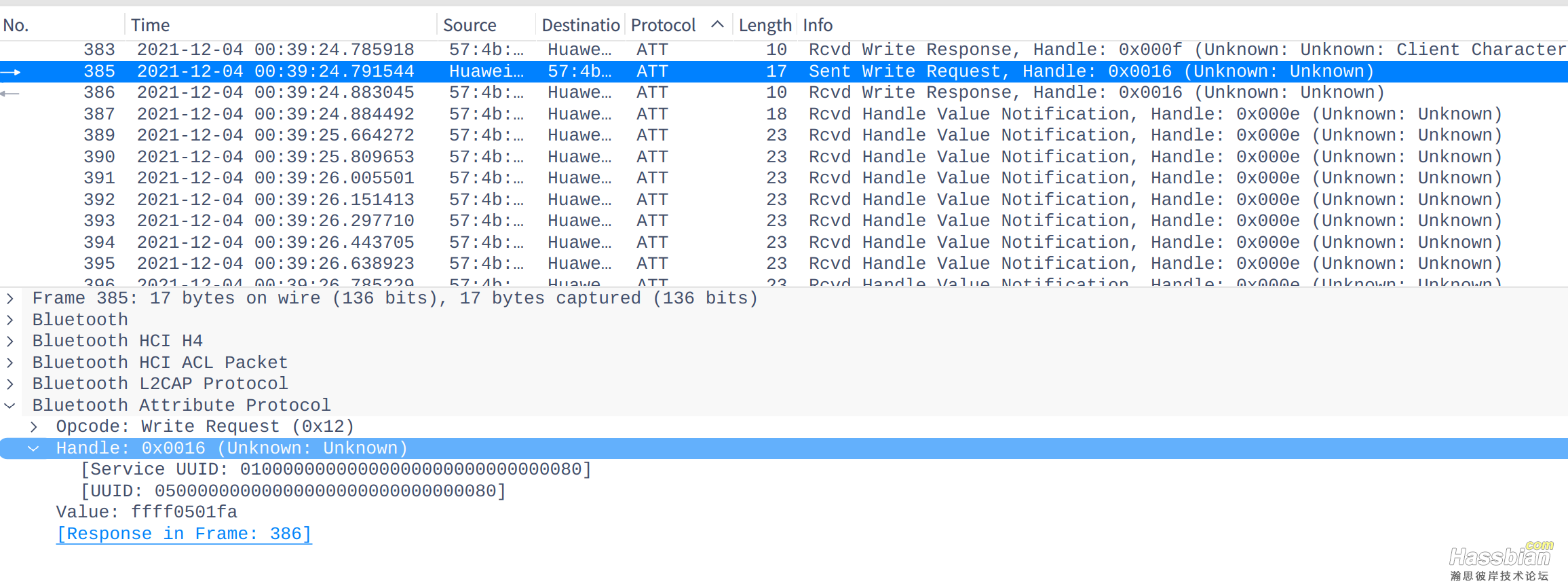Click the Length column header
Screen dimensions: 1568x588
pyautogui.click(x=765, y=25)
